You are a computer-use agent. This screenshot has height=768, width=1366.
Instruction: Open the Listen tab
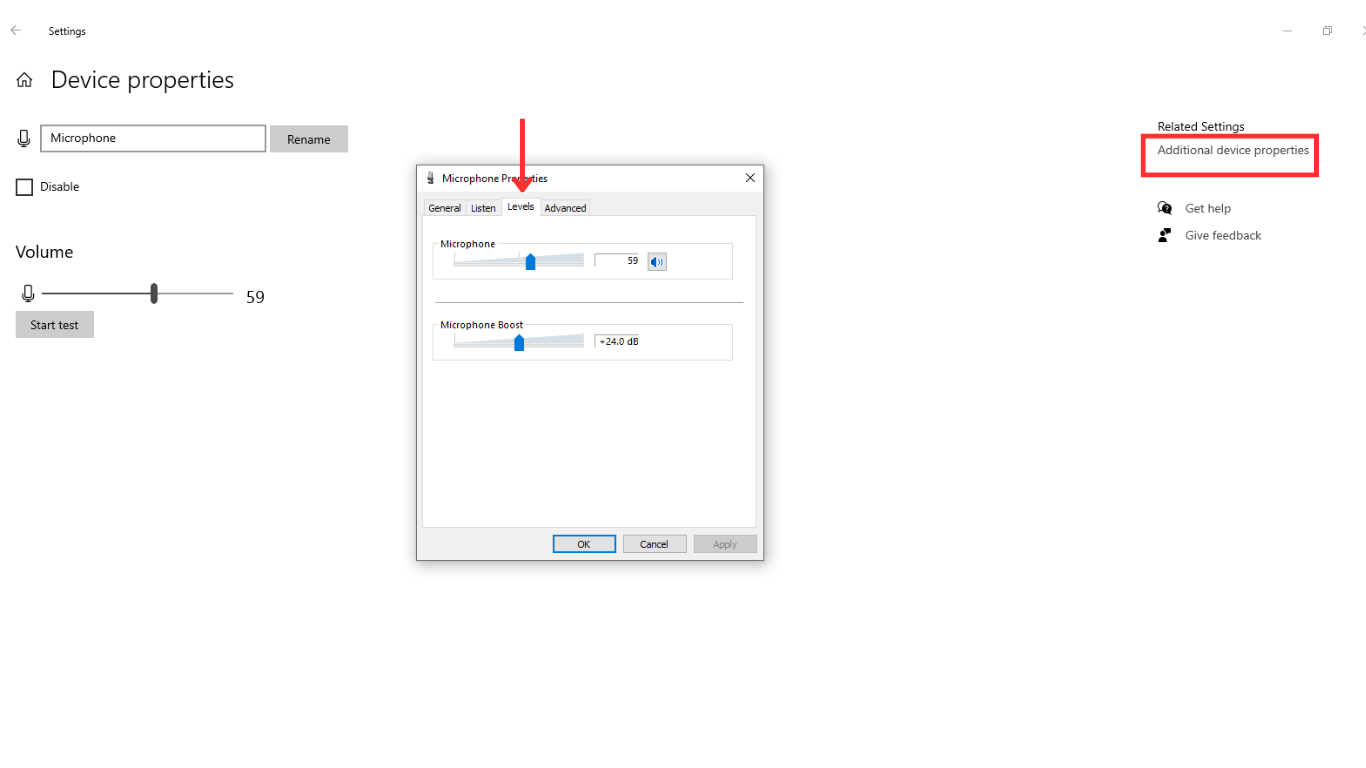coord(483,208)
